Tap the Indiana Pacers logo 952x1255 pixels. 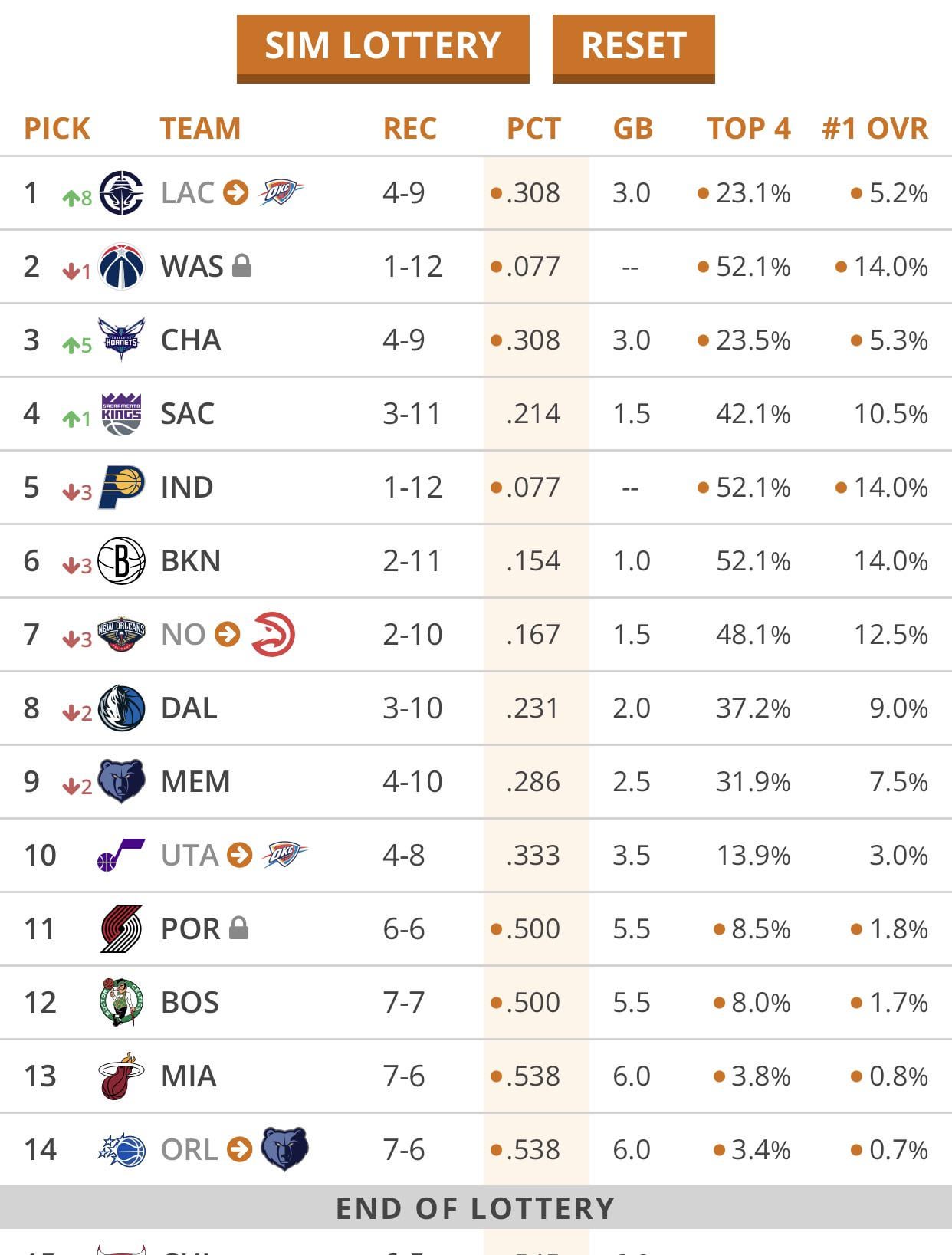[x=121, y=487]
